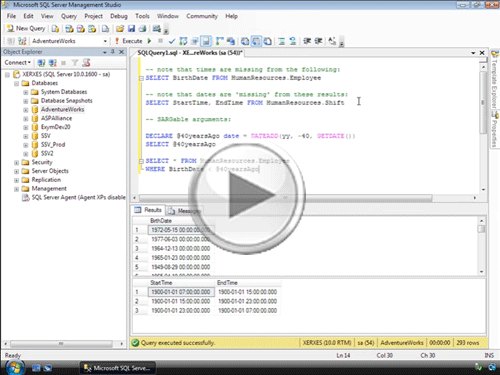Start an Analysis Services DMX query
Image resolution: width=500 pixels, height=375 pixels.
(x=80, y=29)
